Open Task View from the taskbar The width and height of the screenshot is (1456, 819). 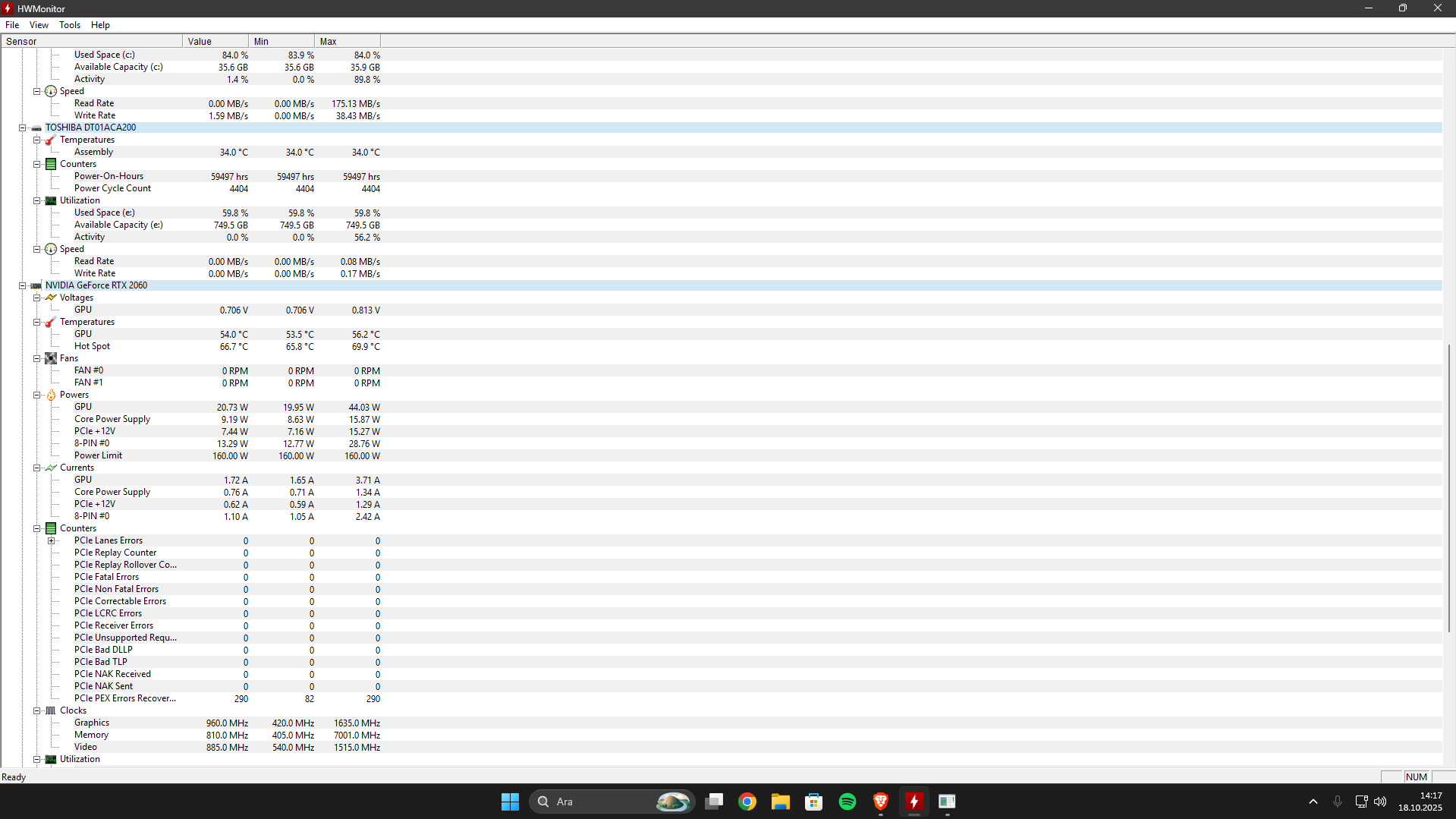click(714, 802)
